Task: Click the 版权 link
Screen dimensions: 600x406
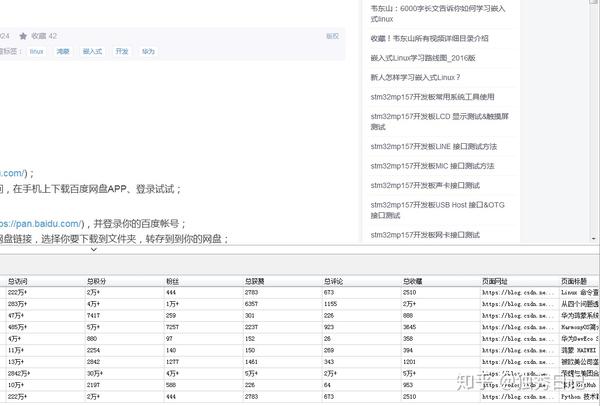Action: (x=333, y=36)
